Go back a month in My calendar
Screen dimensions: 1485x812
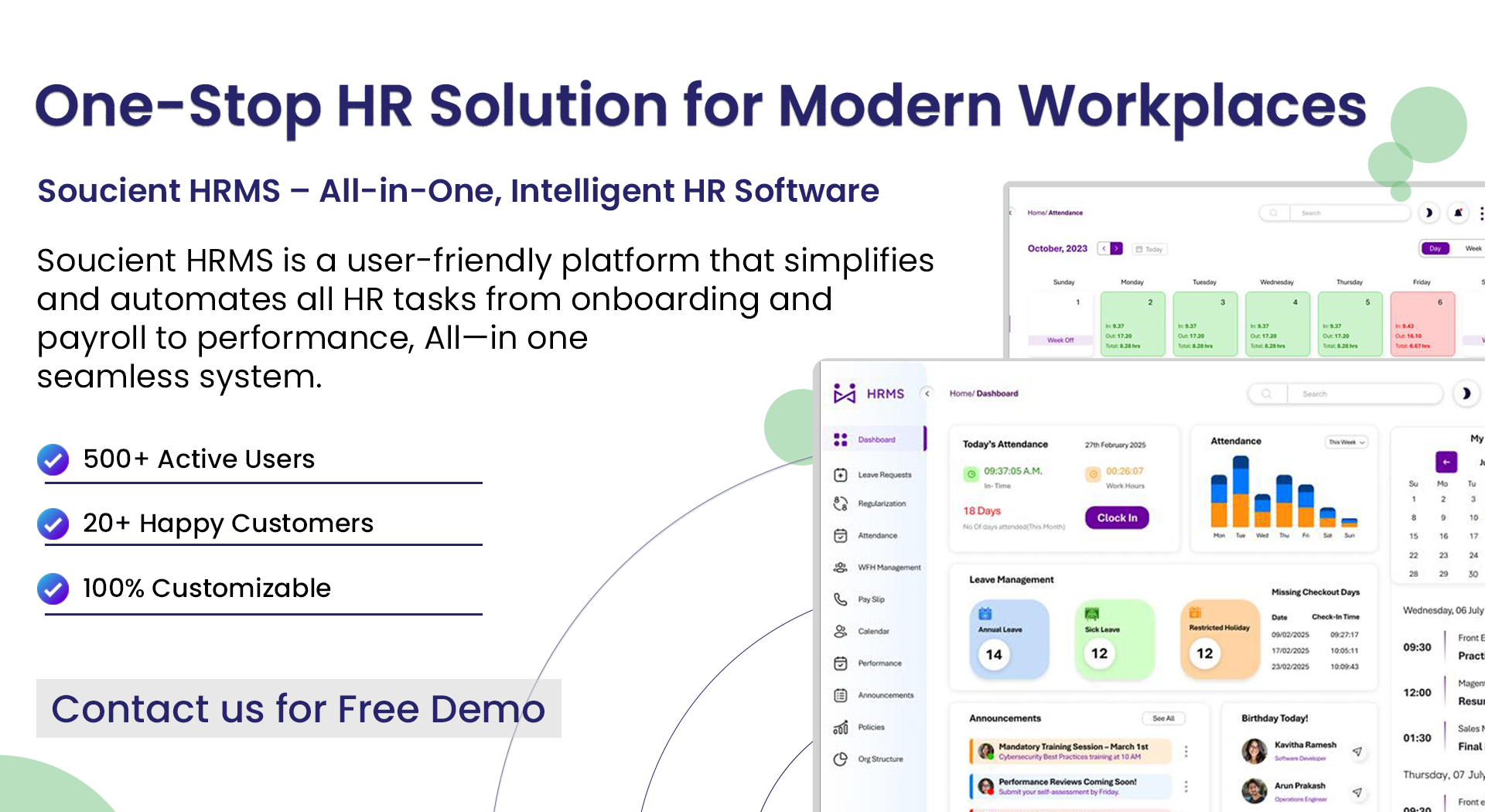point(1446,462)
